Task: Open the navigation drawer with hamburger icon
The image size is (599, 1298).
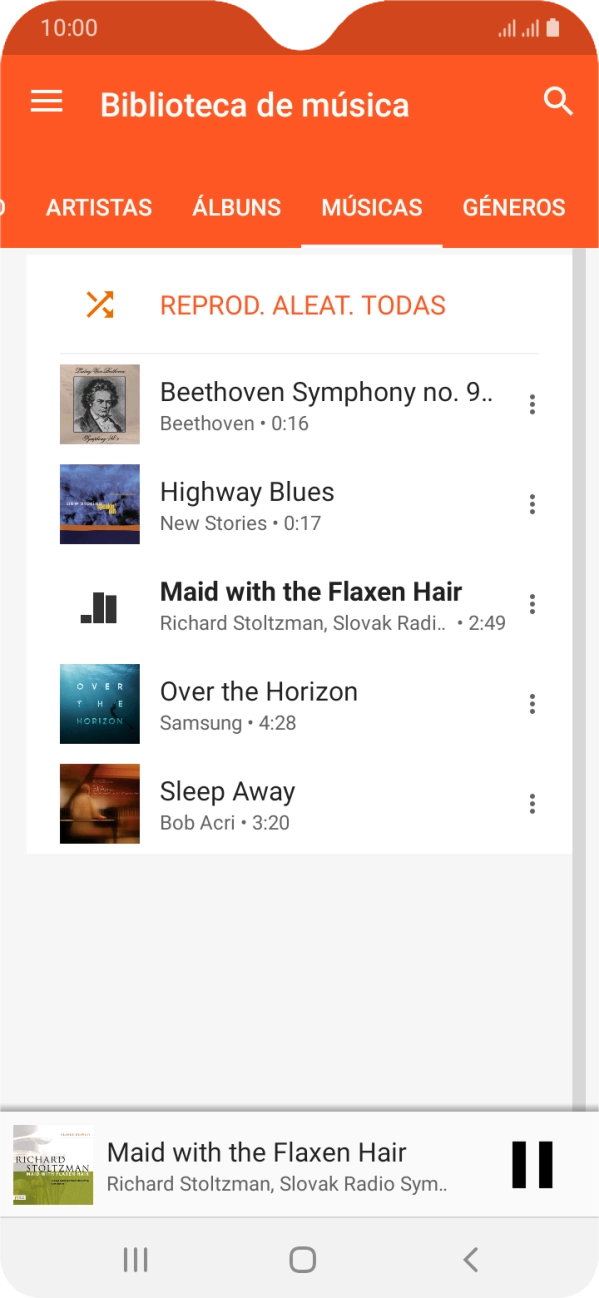Action: click(46, 101)
